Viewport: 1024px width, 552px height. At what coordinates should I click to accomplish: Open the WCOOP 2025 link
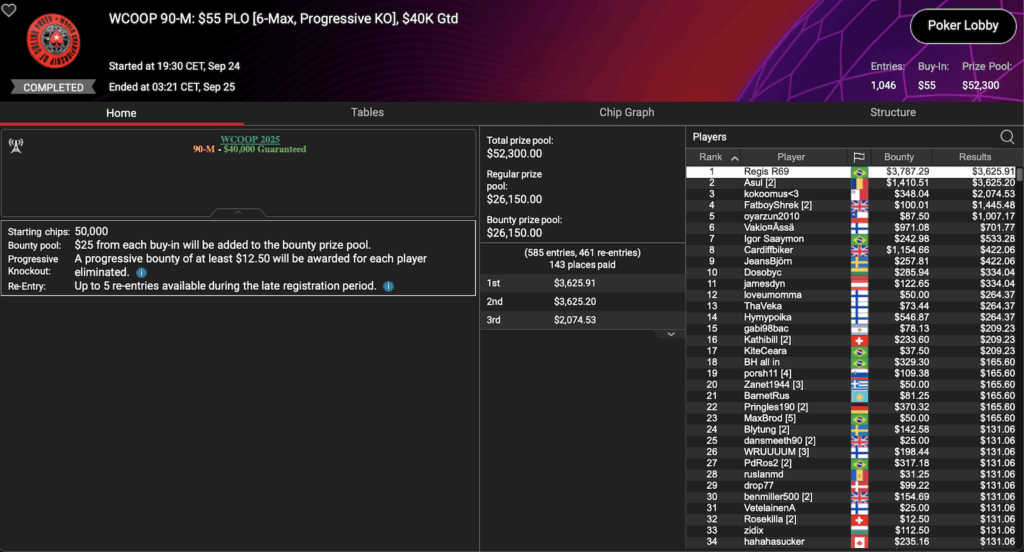pos(252,139)
